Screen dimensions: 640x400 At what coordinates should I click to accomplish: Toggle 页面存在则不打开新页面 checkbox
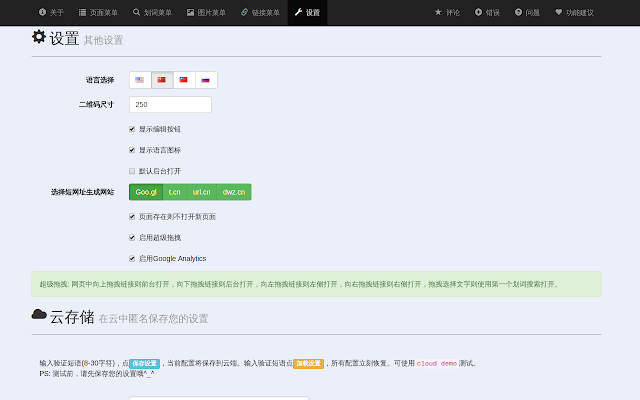point(132,217)
